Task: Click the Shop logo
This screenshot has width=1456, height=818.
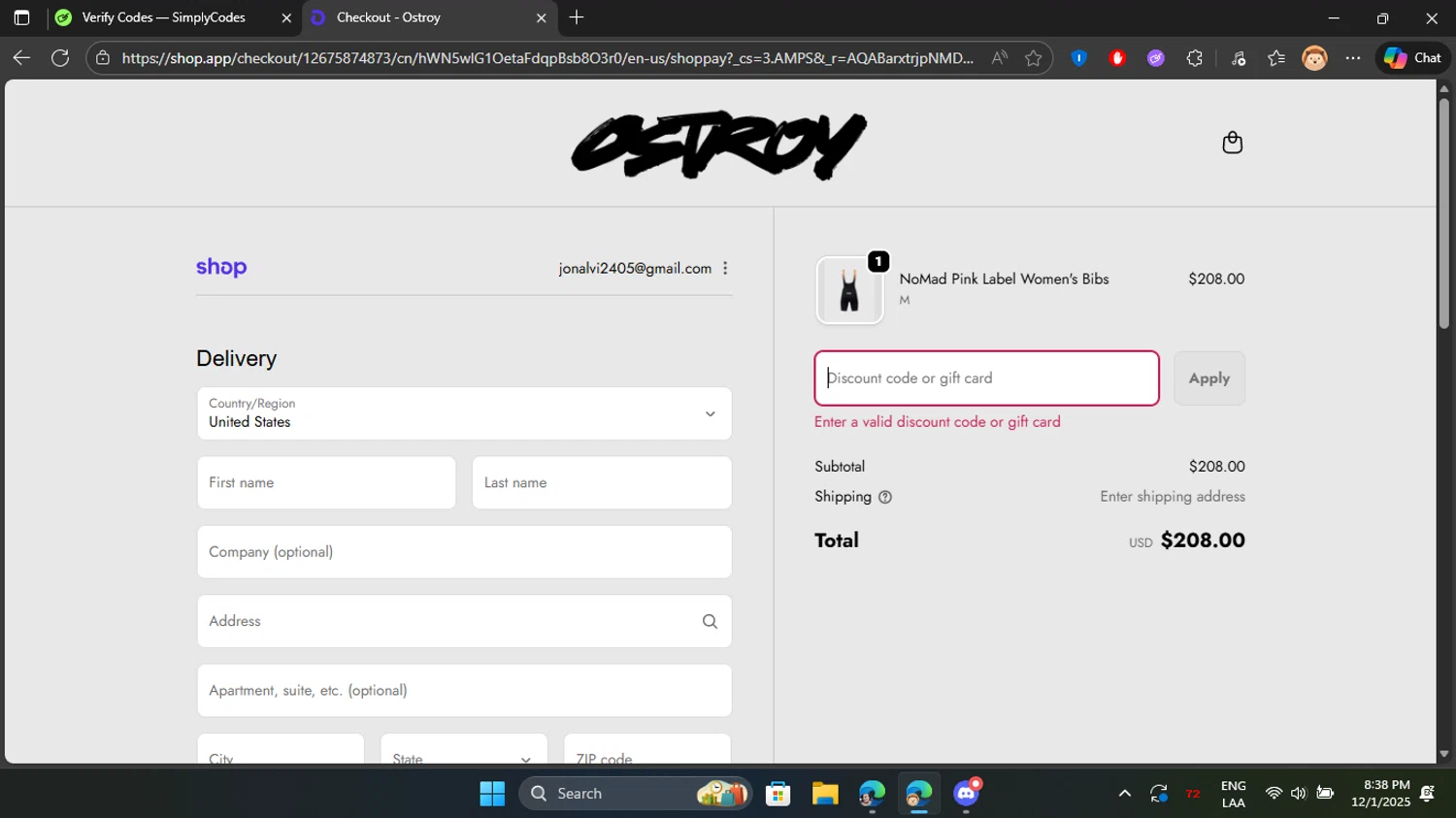Action: pos(221,268)
